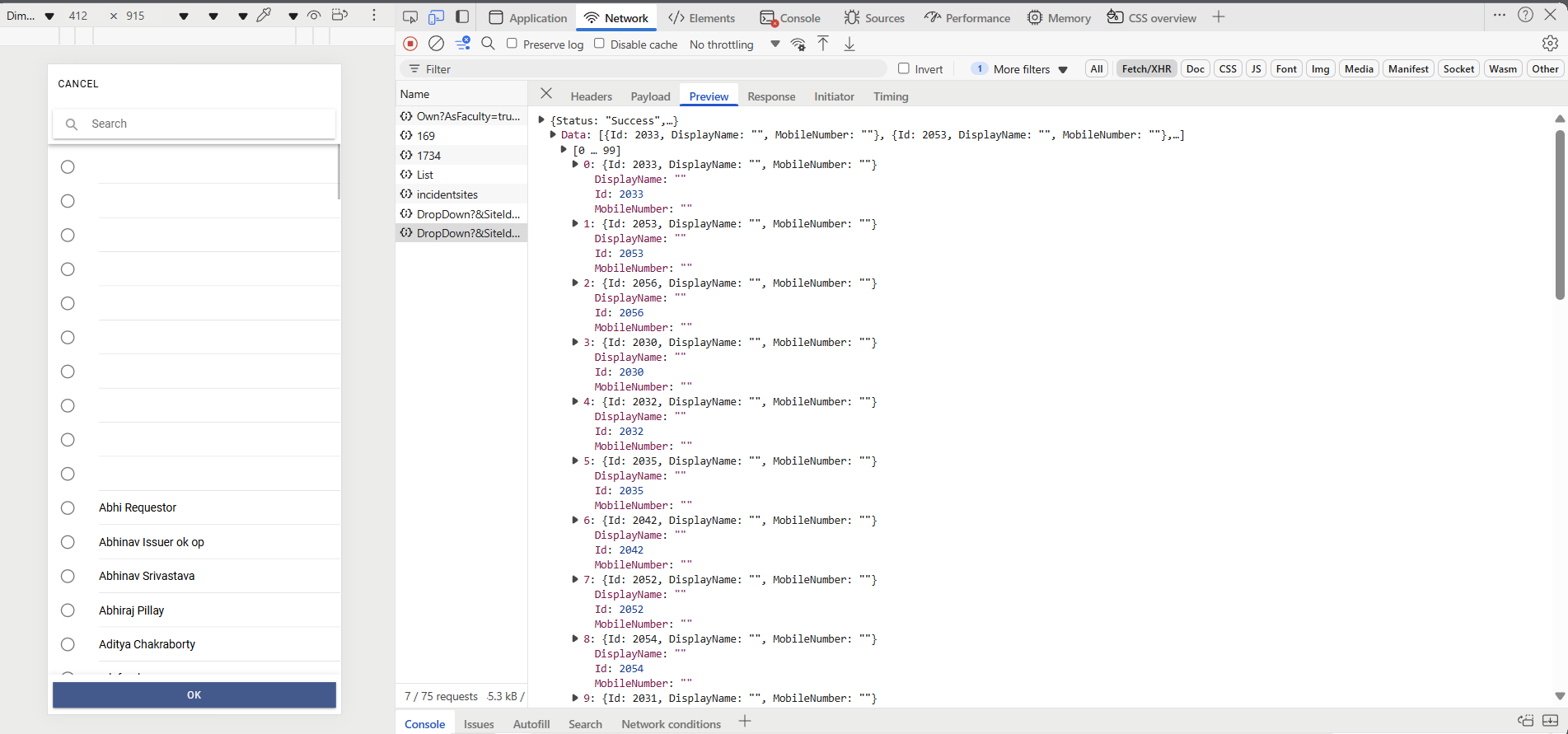
Task: Open the network search magnifier icon
Action: (488, 44)
